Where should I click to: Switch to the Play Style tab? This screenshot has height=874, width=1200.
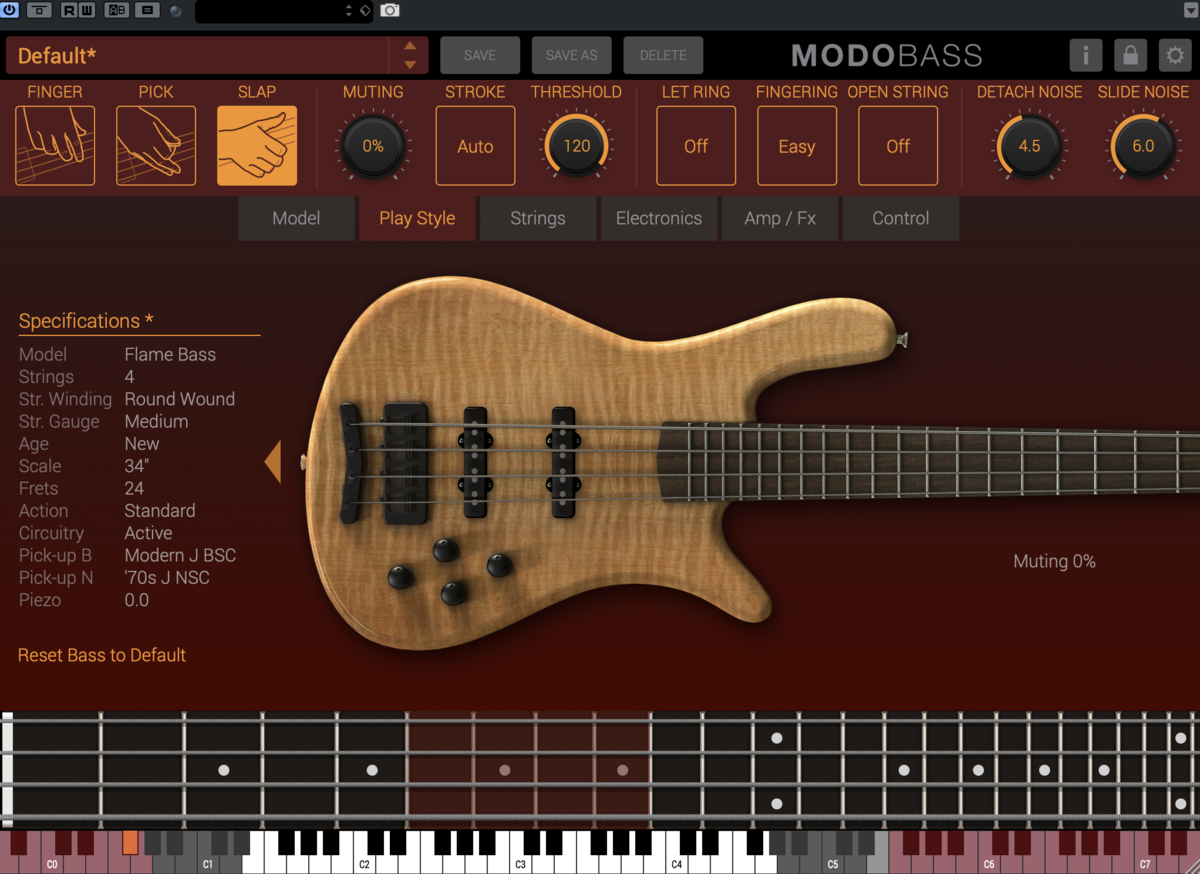[x=417, y=218]
